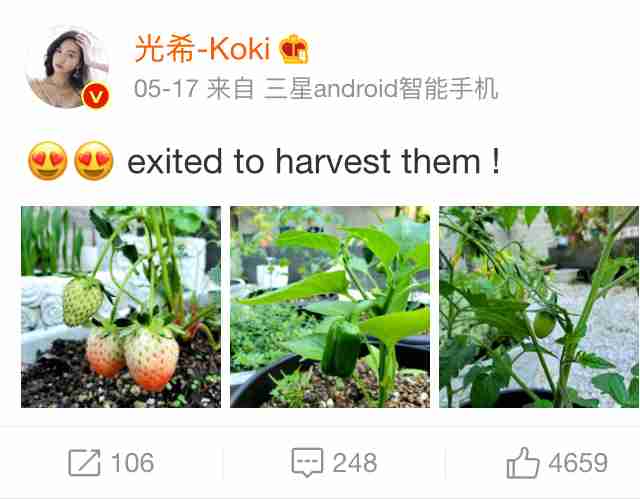Click the orange verified V badge
This screenshot has width=640, height=499.
point(96,96)
